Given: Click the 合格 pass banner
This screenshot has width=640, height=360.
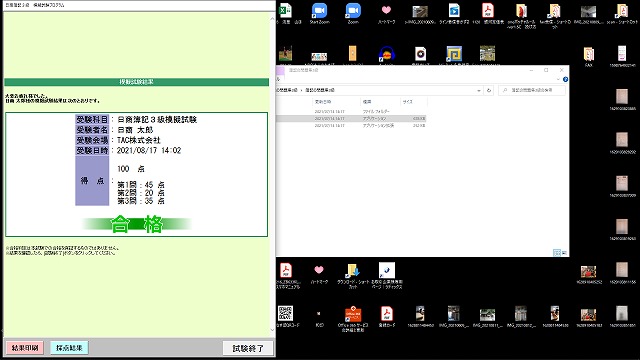Looking at the screenshot, I should [x=136, y=224].
